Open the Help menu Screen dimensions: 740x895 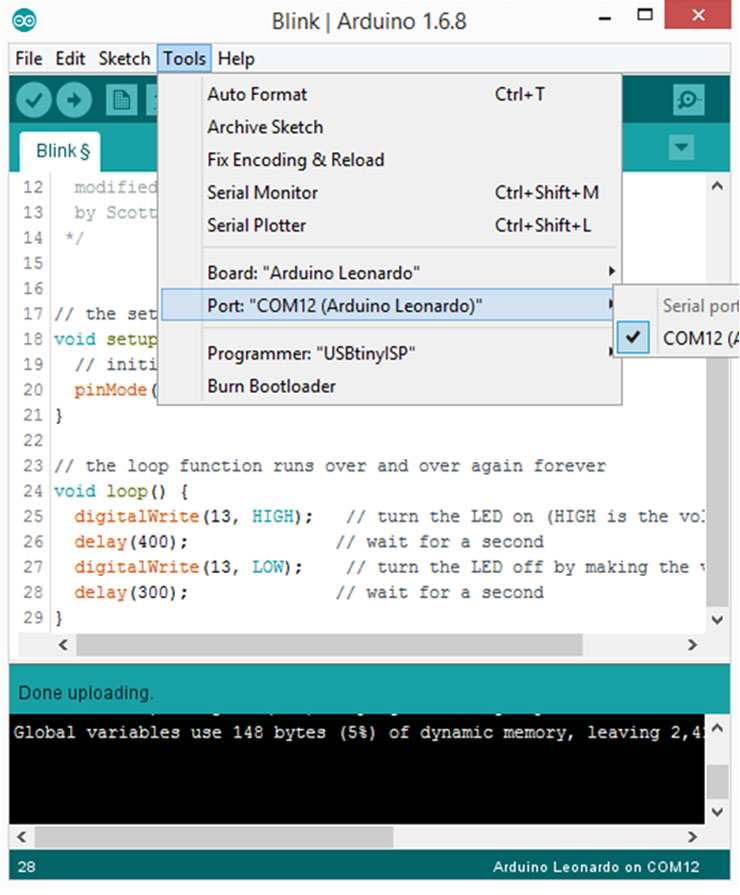(x=236, y=59)
